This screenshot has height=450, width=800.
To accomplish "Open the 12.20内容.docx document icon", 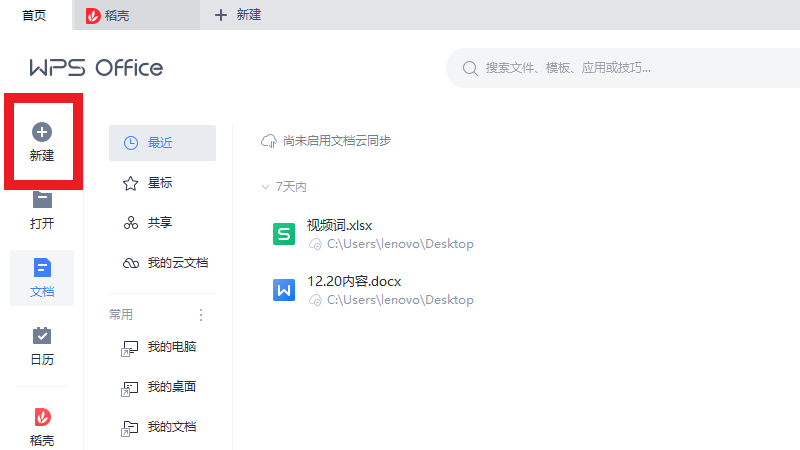I will [284, 290].
